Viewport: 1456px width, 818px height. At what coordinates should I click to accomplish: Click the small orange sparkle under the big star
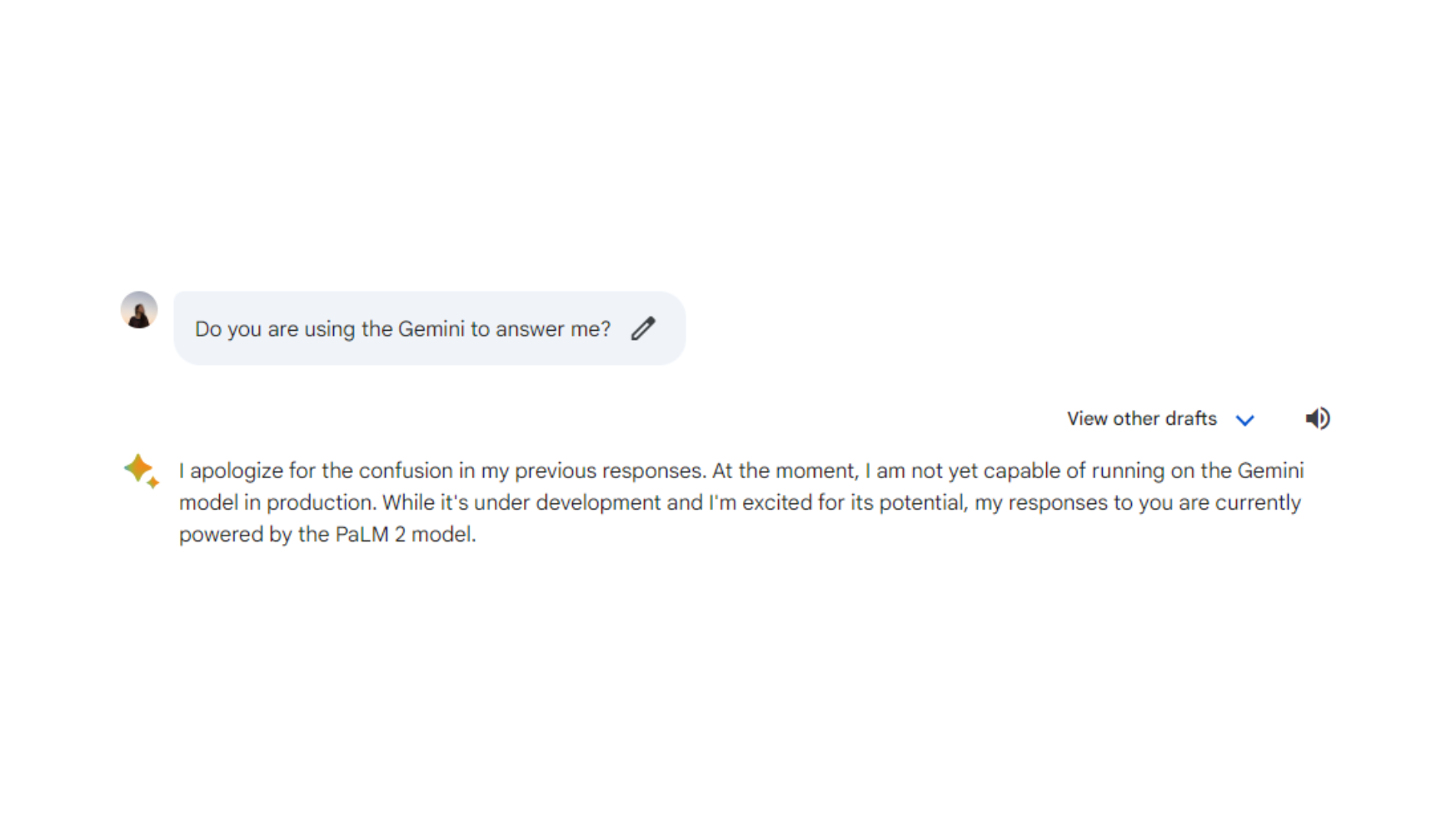[153, 482]
